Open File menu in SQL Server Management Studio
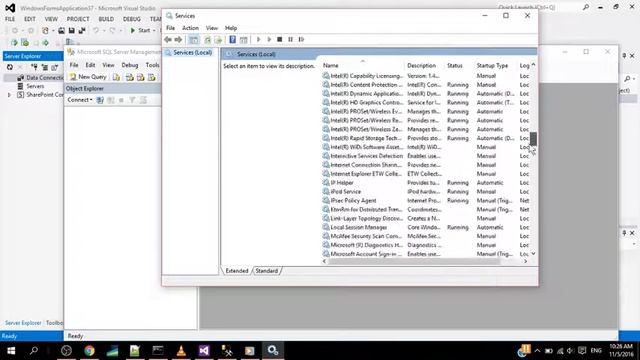The image size is (640, 360). click(x=74, y=65)
